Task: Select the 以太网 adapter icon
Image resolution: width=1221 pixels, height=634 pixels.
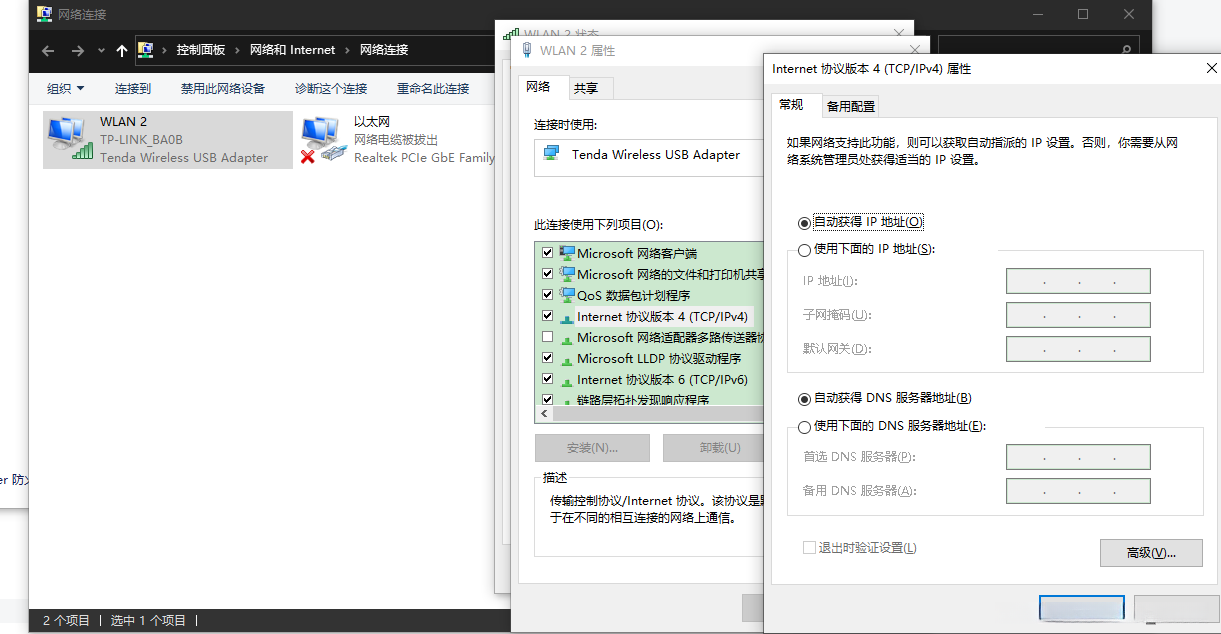Action: pos(323,140)
